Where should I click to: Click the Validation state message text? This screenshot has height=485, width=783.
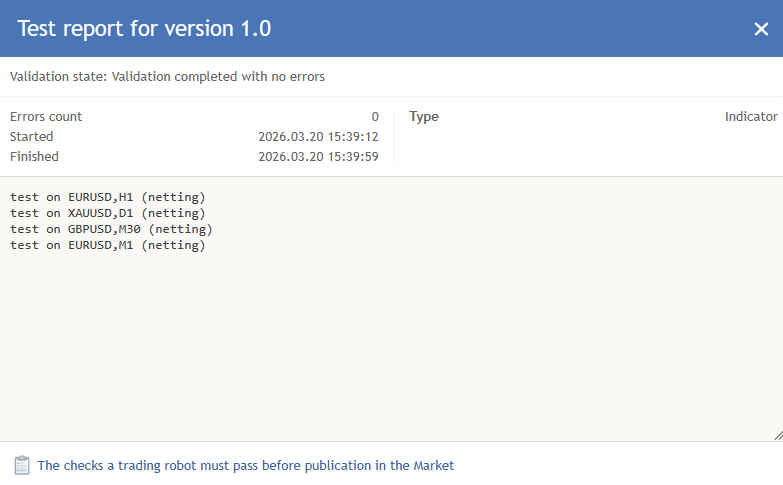[167, 76]
